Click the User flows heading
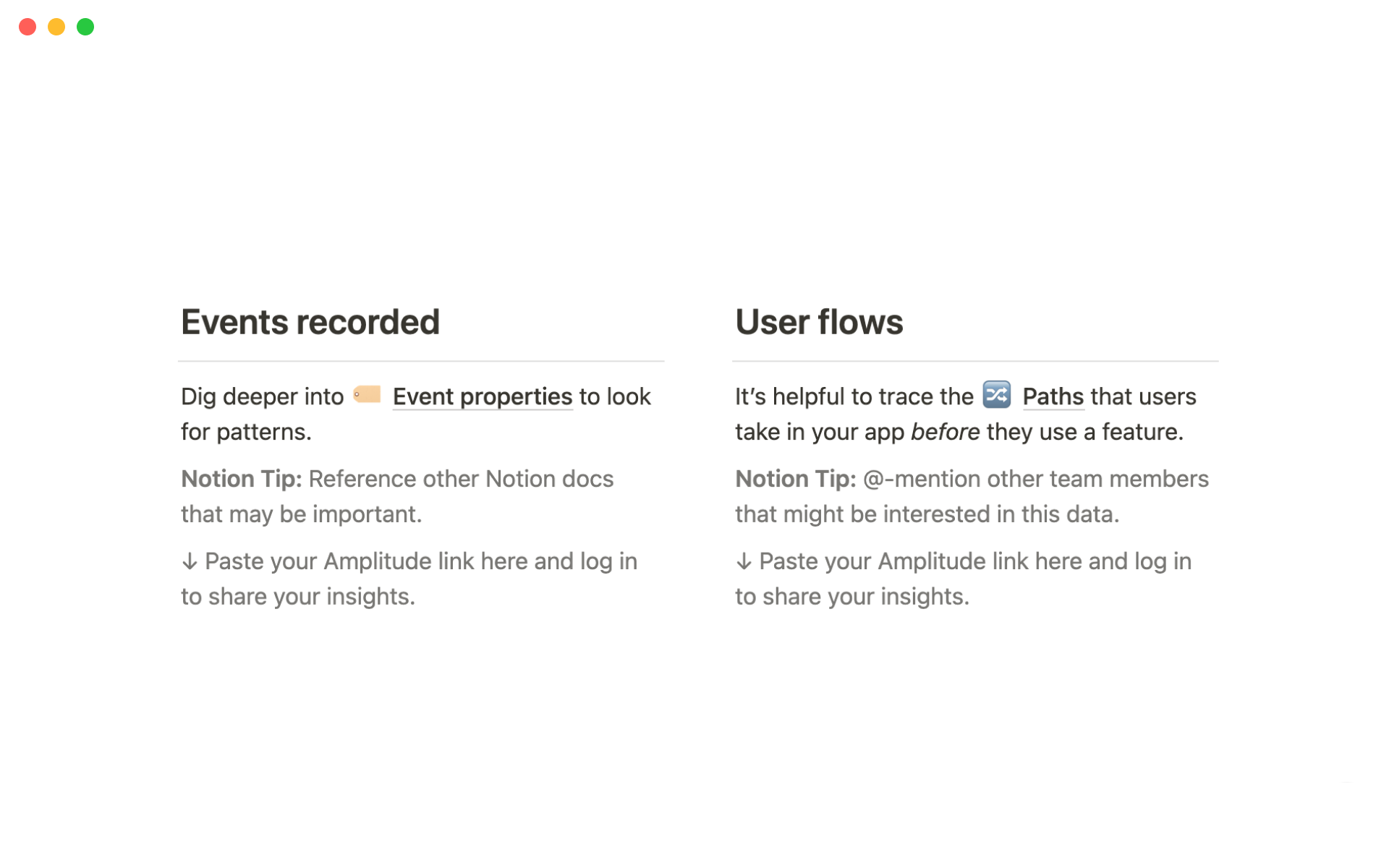This screenshot has height=868, width=1389. pyautogui.click(x=819, y=323)
